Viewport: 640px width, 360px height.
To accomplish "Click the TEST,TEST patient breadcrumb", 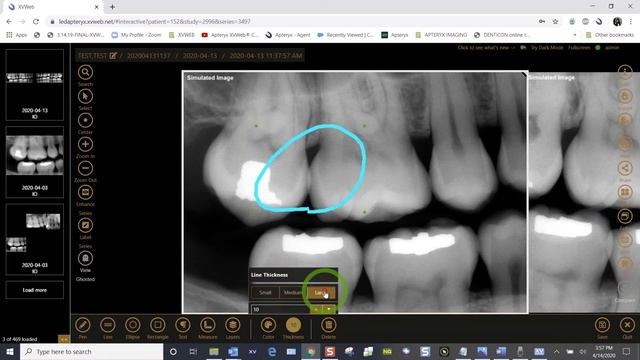I will [x=92, y=56].
